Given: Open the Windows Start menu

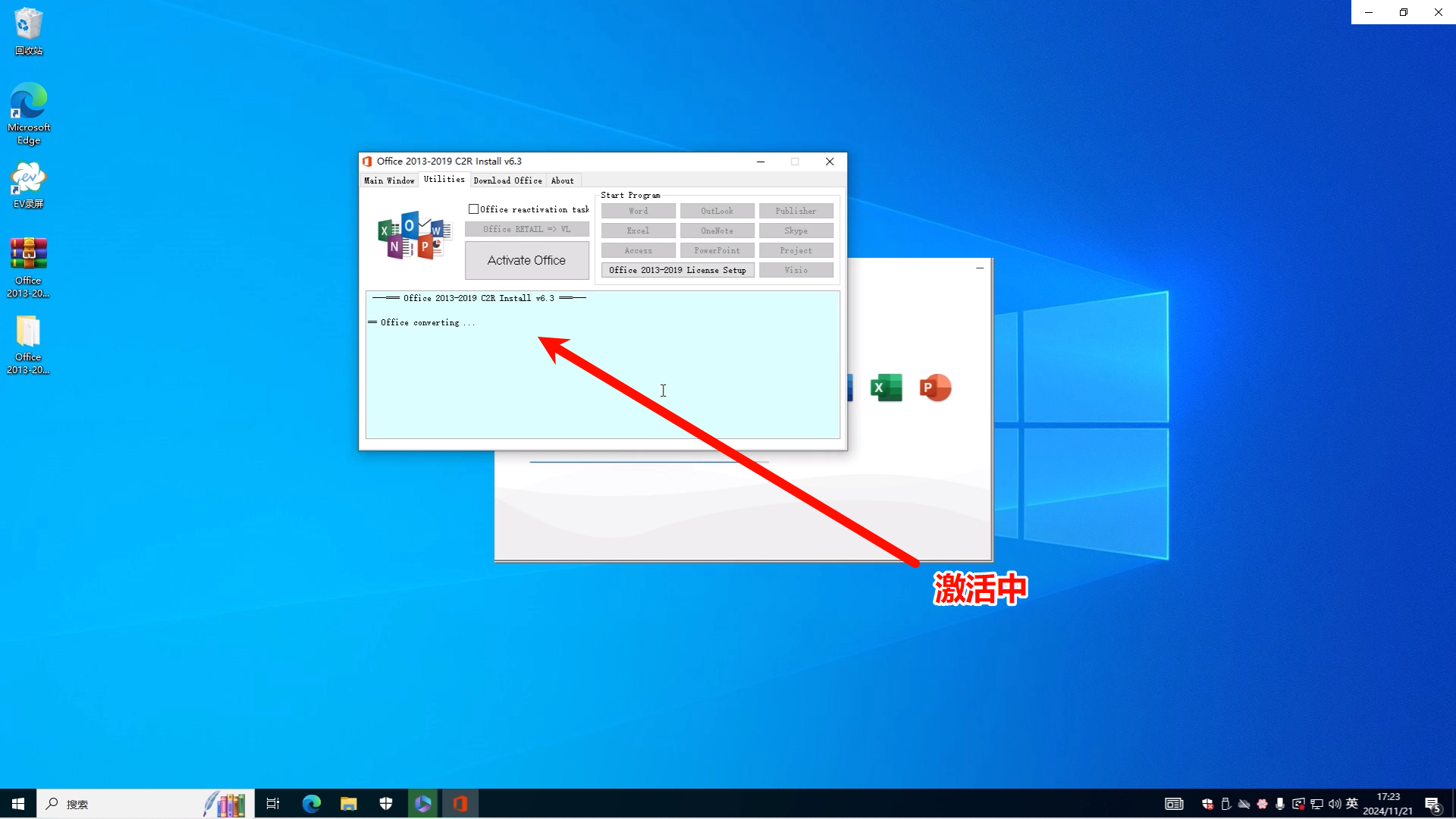Looking at the screenshot, I should pyautogui.click(x=18, y=804).
